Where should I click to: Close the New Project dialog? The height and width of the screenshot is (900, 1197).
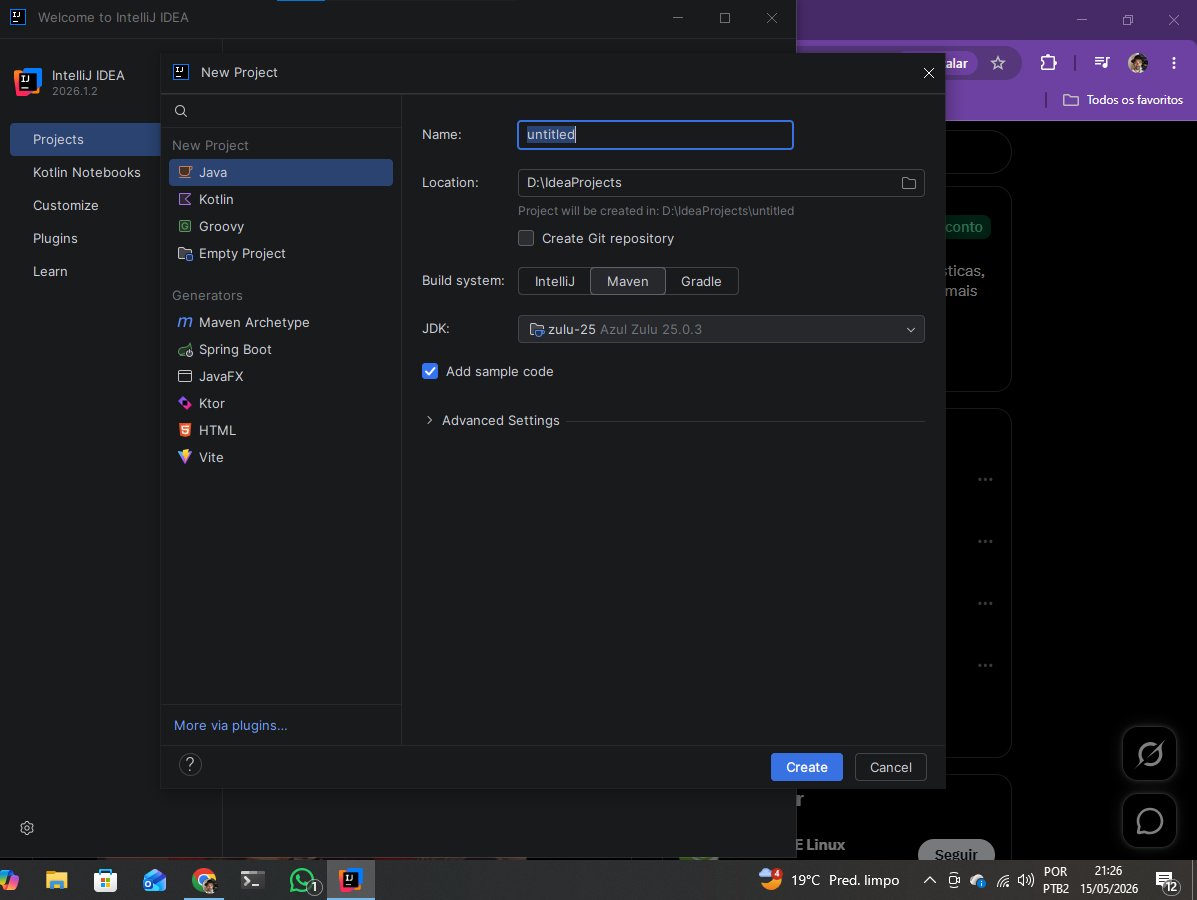(928, 73)
